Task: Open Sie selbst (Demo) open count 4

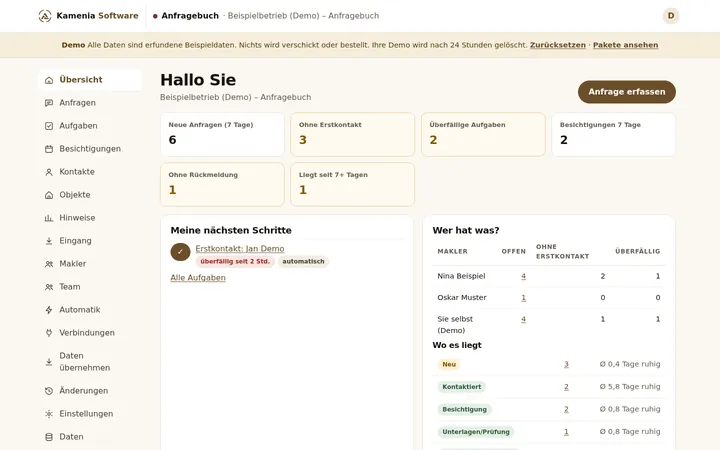Action: click(x=523, y=319)
